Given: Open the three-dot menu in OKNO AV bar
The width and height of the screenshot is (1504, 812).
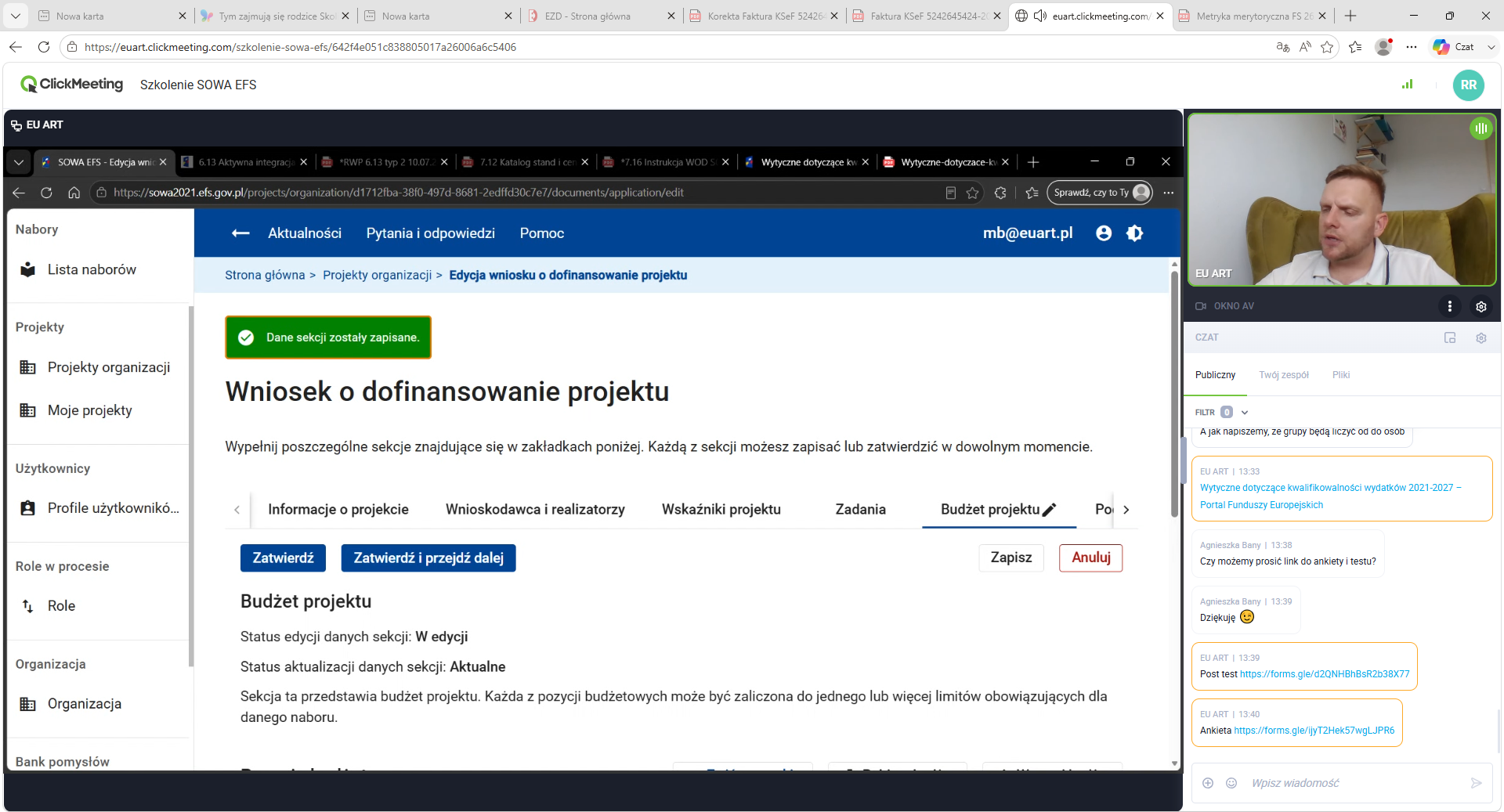Looking at the screenshot, I should click(1450, 306).
